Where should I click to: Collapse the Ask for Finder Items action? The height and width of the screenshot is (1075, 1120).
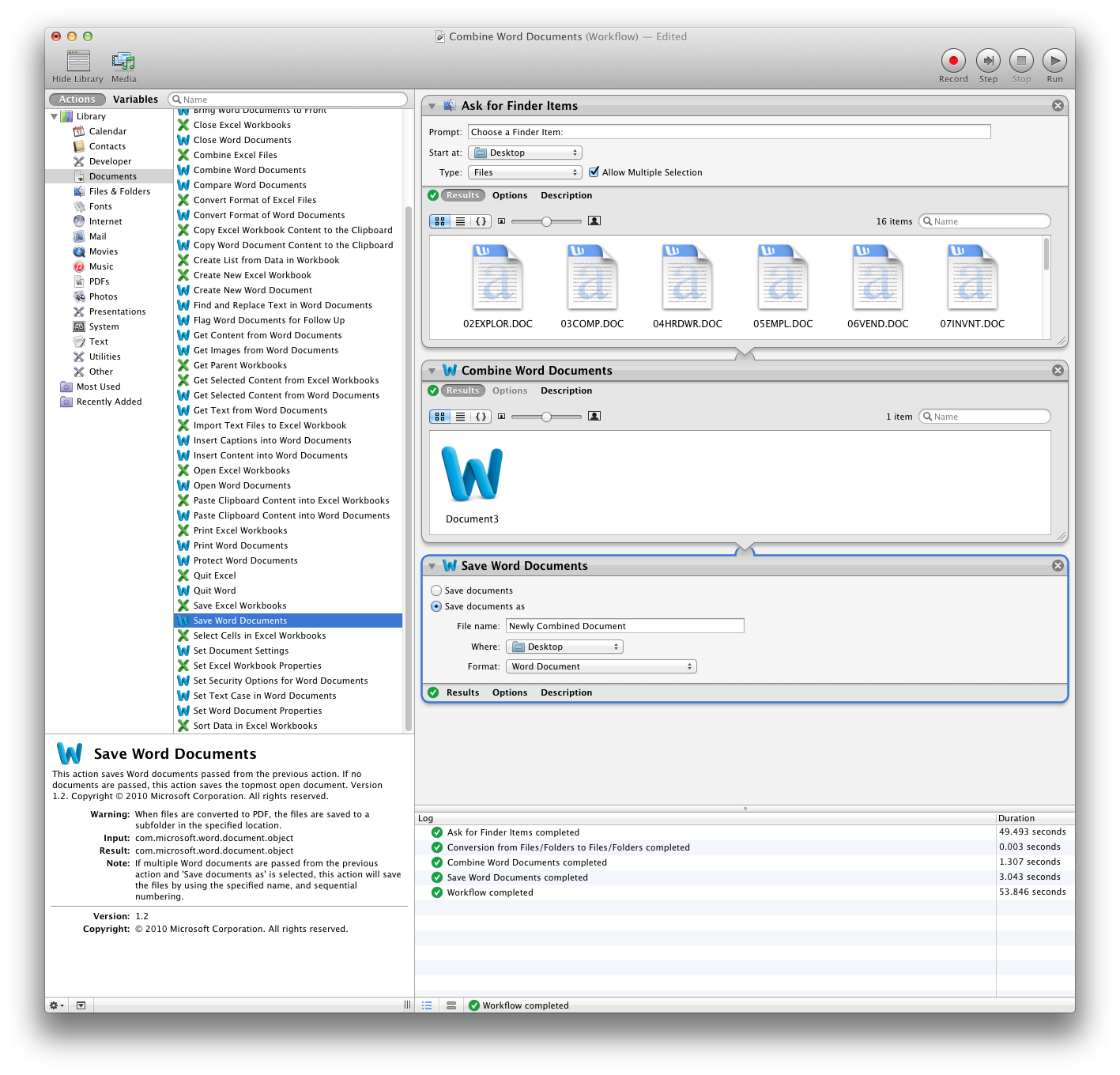pyautogui.click(x=432, y=106)
